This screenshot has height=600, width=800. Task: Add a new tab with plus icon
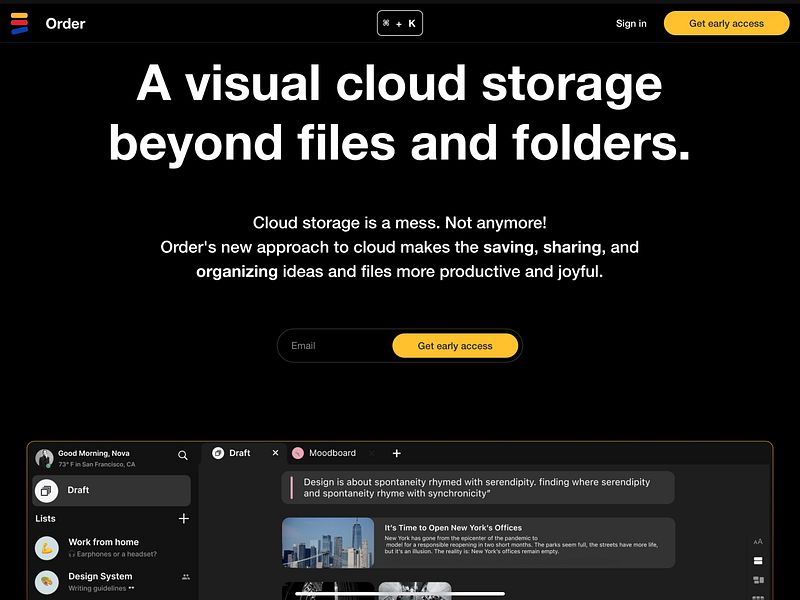click(x=396, y=453)
